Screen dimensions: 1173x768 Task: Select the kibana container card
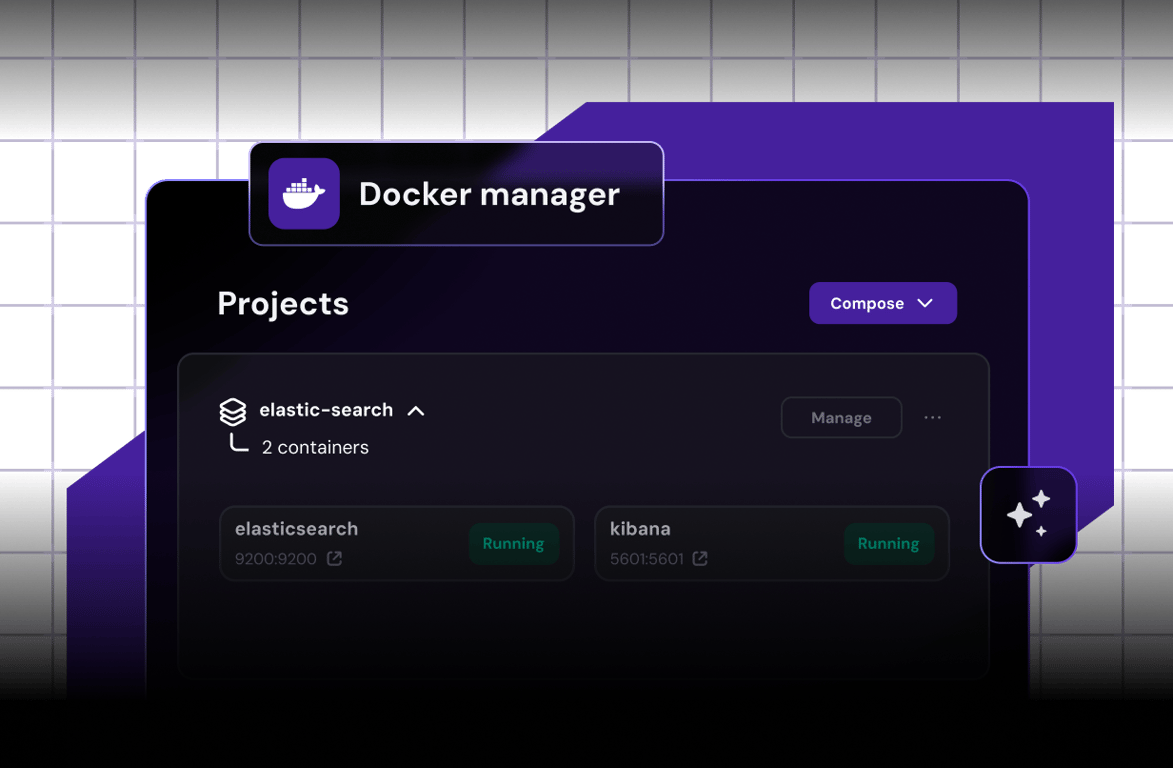pyautogui.click(x=772, y=543)
